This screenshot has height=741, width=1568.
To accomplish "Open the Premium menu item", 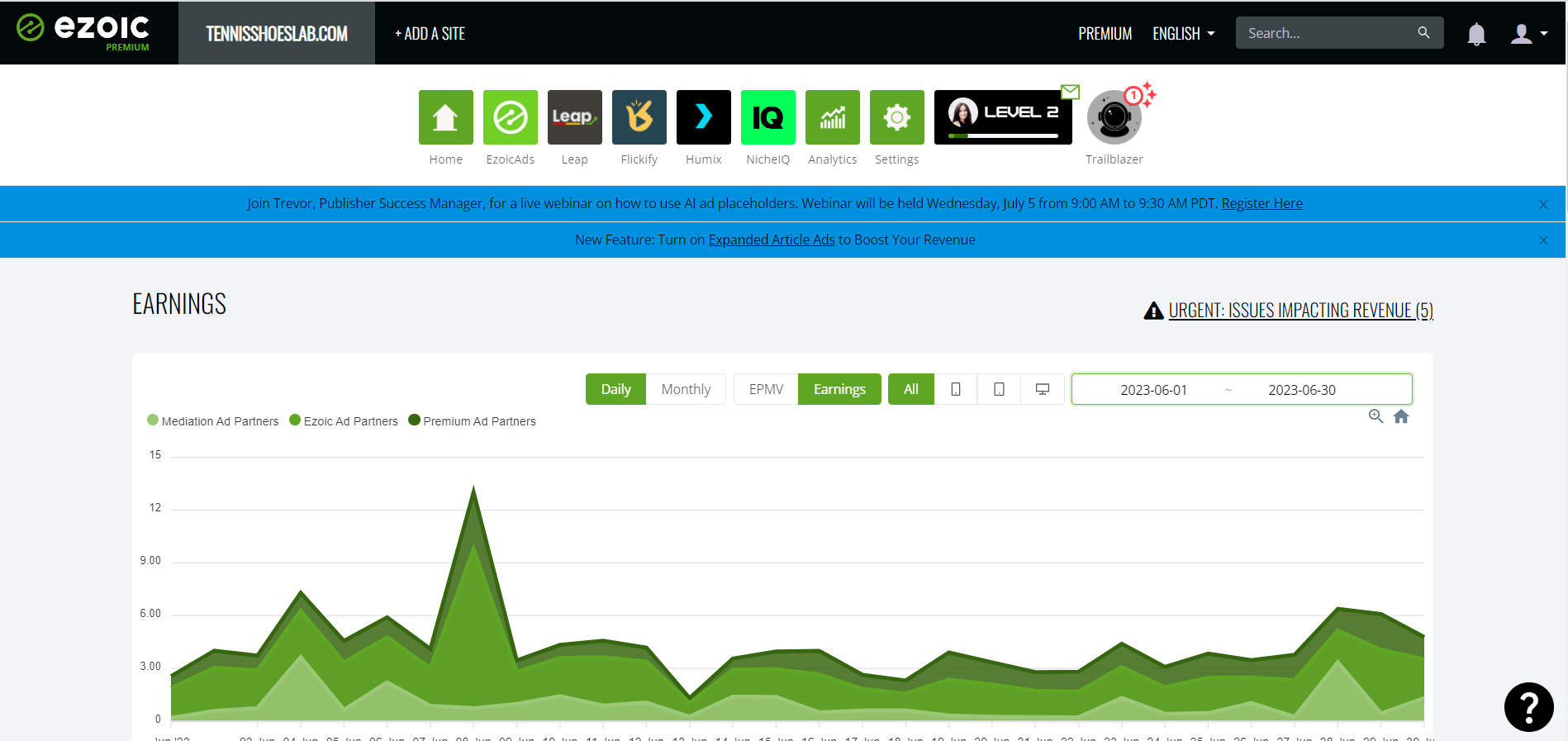I will [1105, 34].
